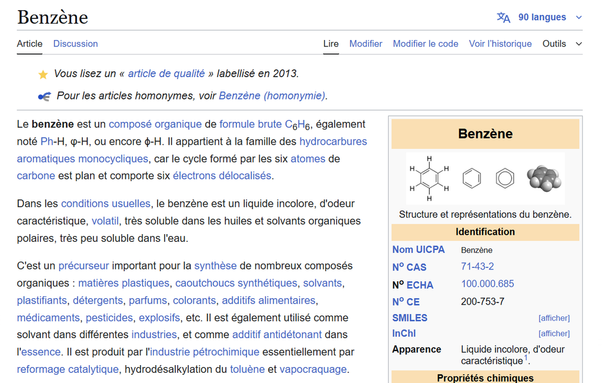Click the language translation icon
602x383 pixels.
click(503, 17)
